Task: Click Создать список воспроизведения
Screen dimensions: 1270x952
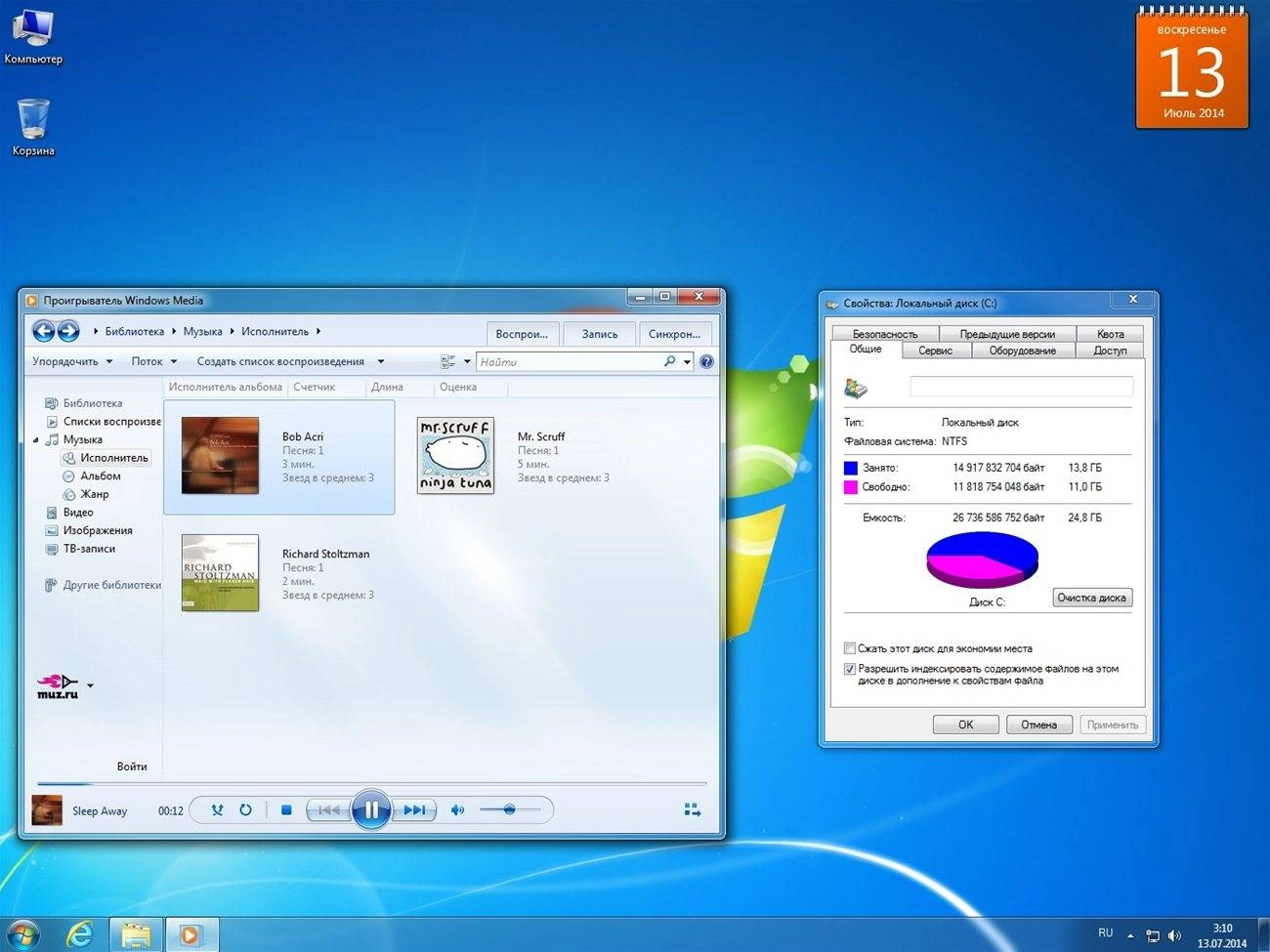Action: coord(280,361)
